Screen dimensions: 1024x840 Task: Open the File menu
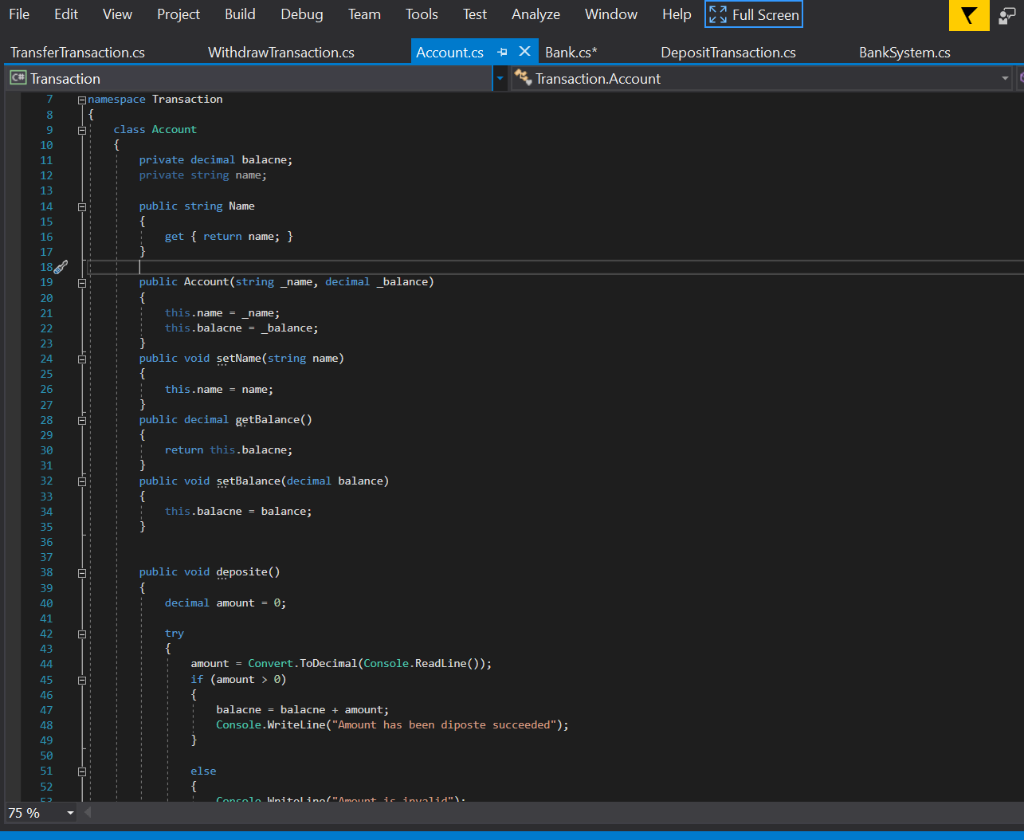(19, 14)
